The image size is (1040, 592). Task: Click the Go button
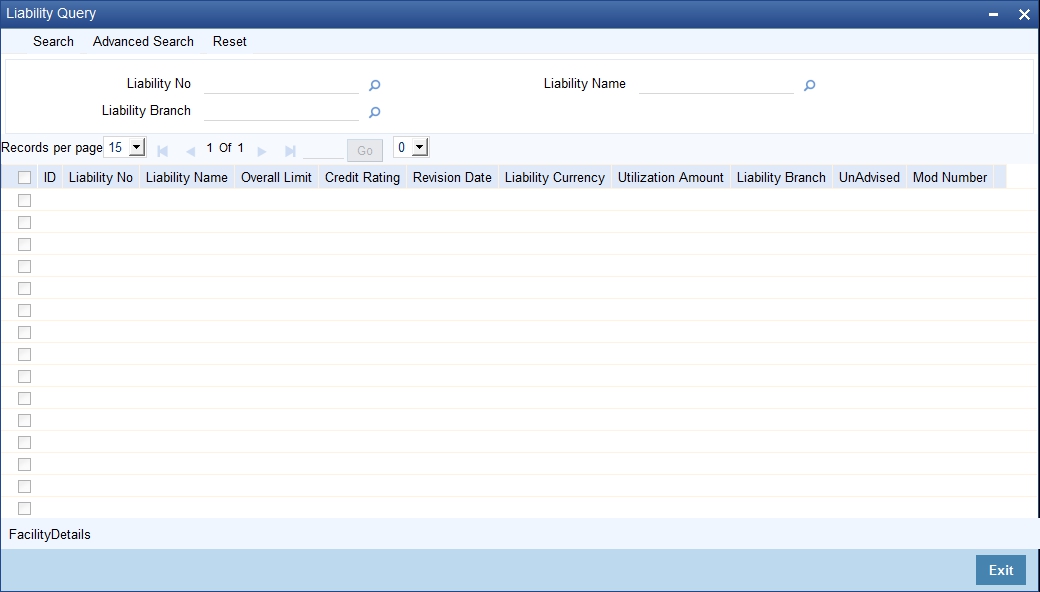[365, 150]
